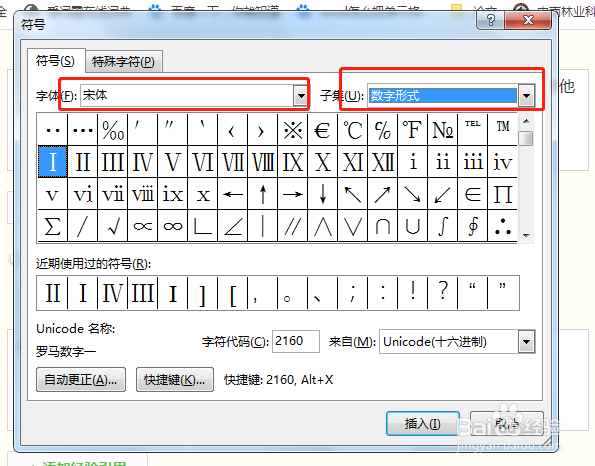Click the 数字形式 subset field text
595x466 pixels.
pos(395,96)
